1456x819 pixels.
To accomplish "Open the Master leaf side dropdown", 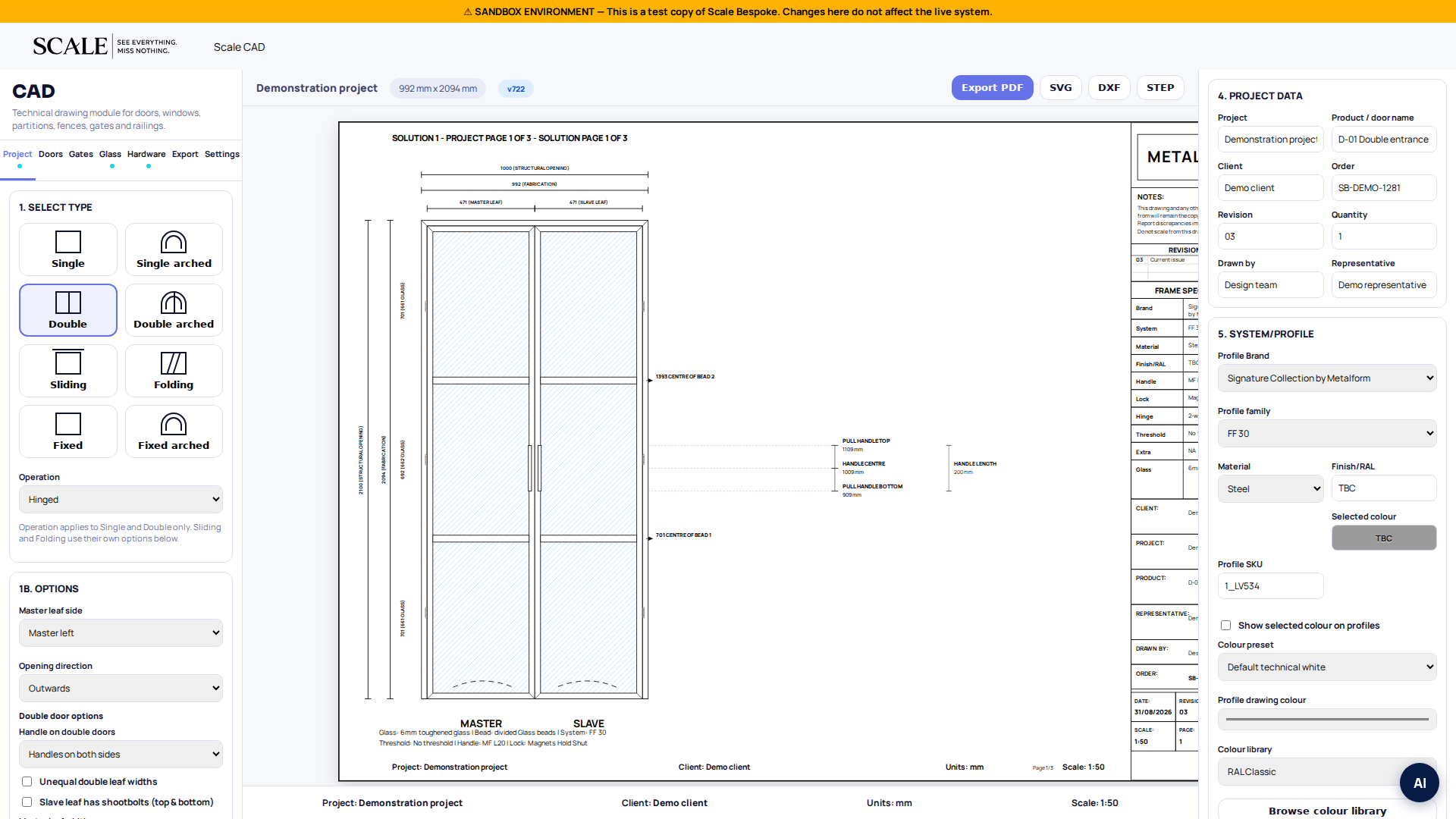I will [121, 633].
